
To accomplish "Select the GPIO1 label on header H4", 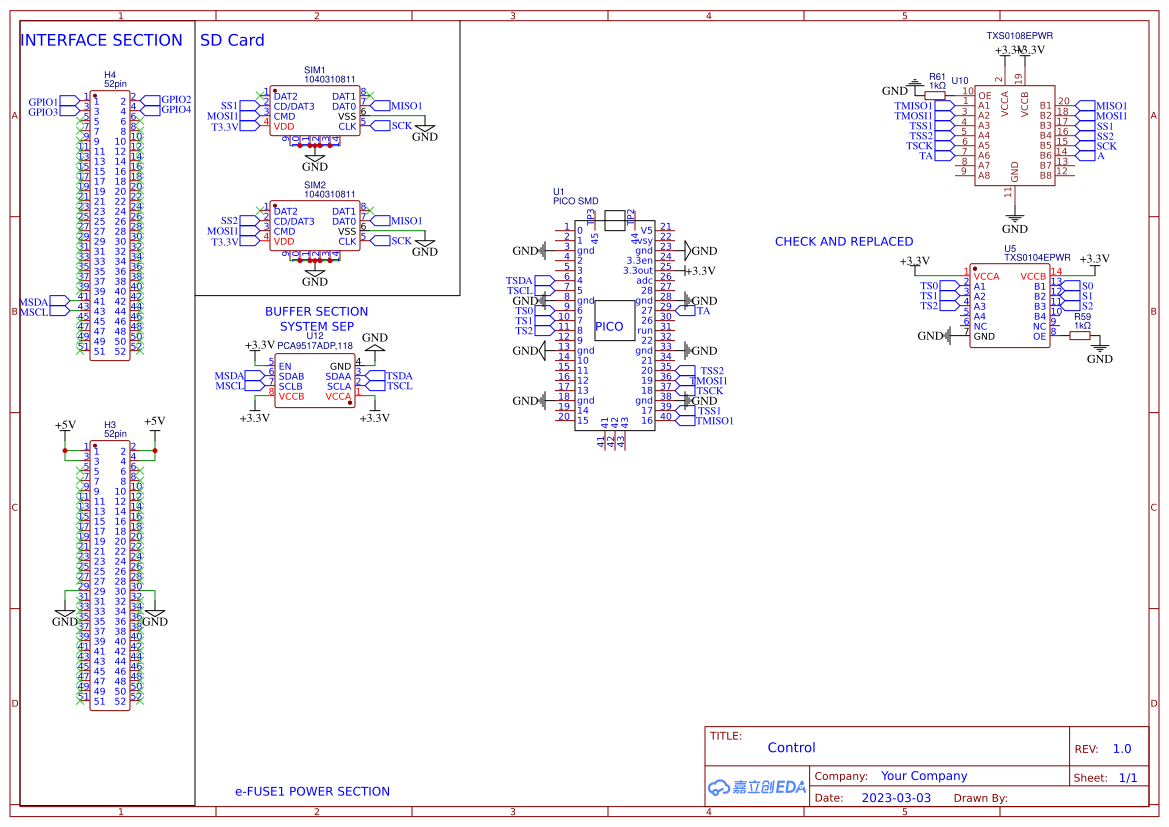I will 41,99.
